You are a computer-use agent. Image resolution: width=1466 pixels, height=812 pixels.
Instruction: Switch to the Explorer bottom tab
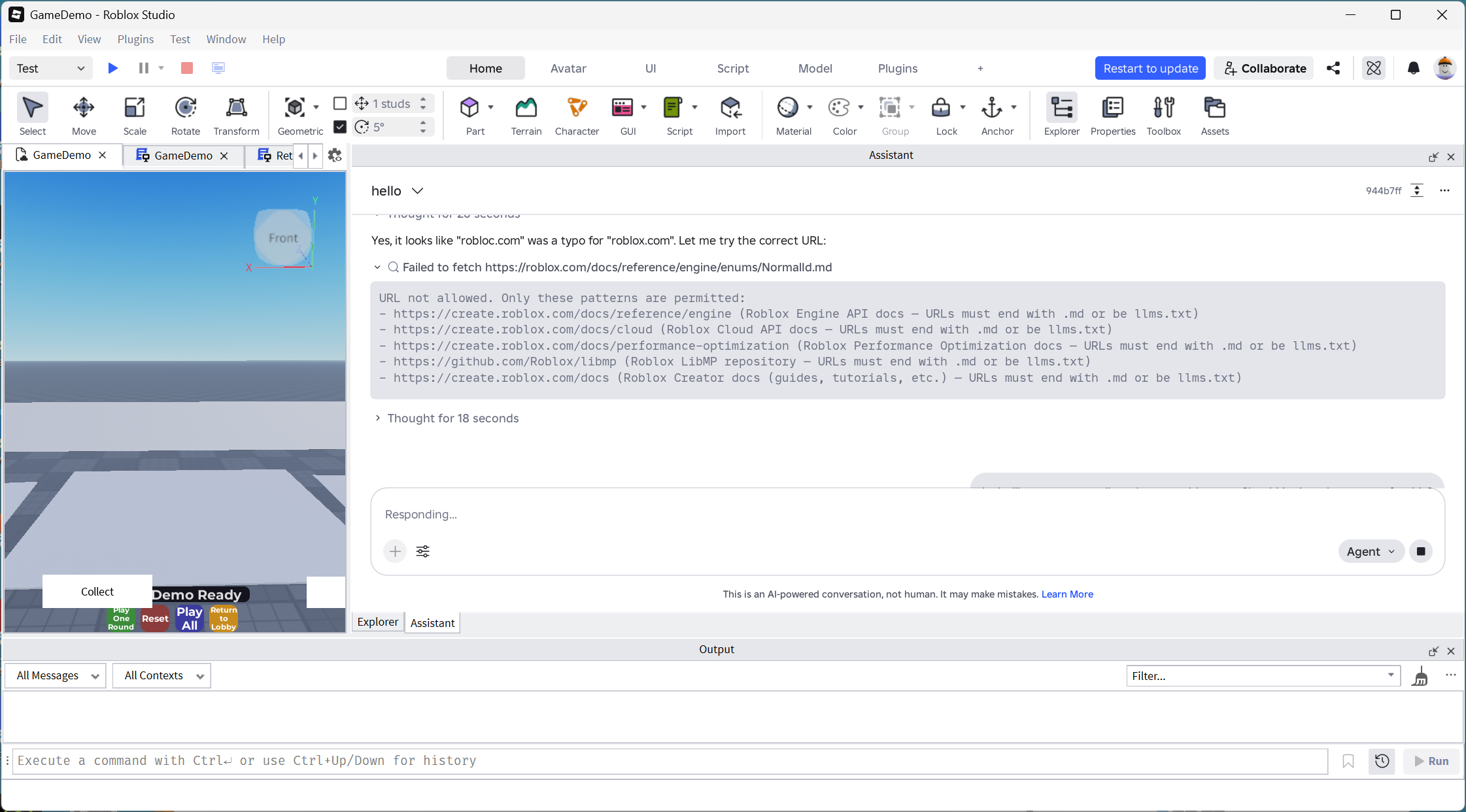(378, 622)
